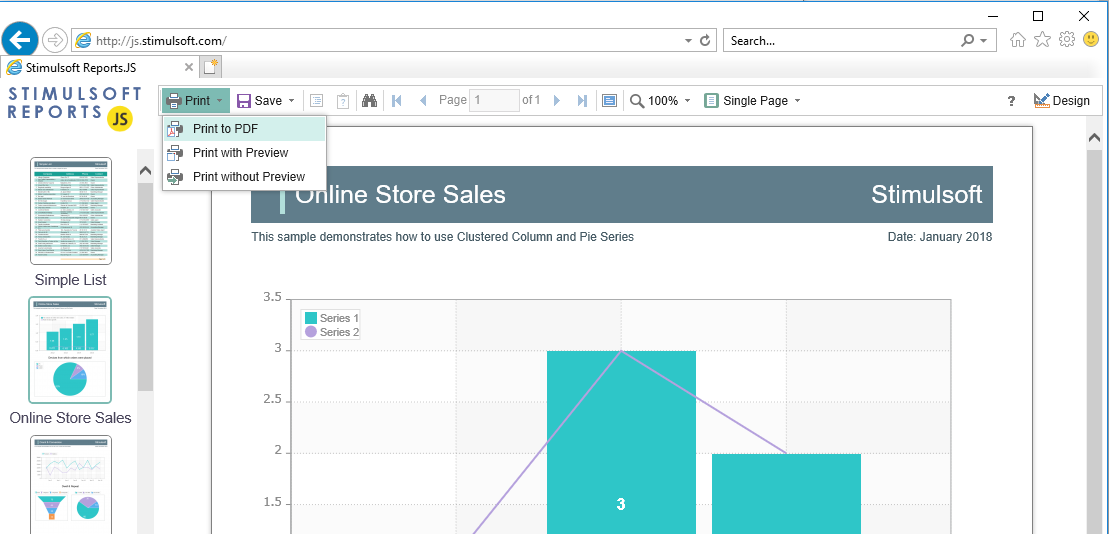Open the address bar history dropdown
1109x534 pixels.
[688, 41]
